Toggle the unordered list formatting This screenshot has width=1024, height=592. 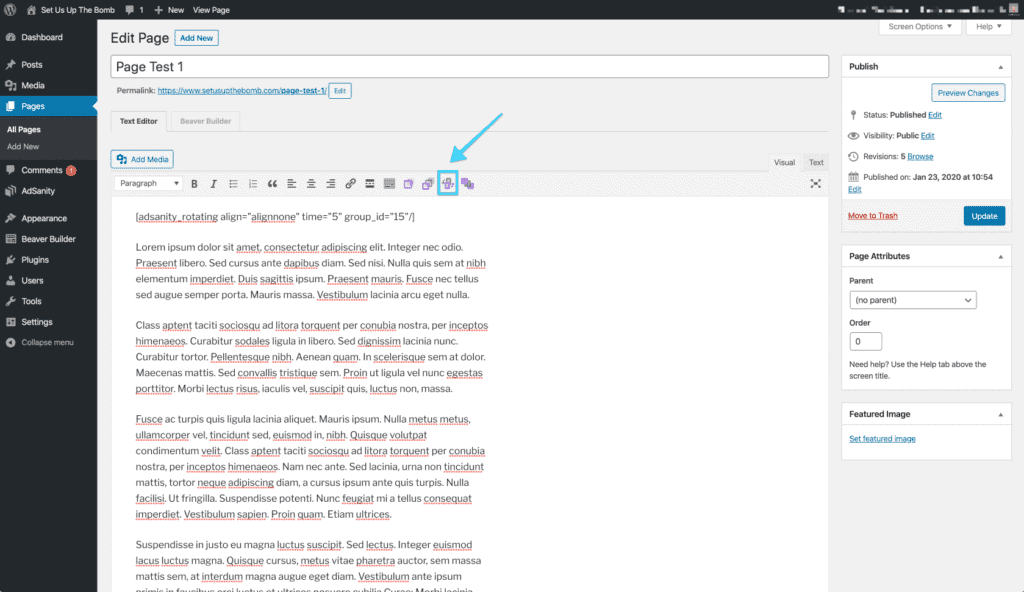pyautogui.click(x=233, y=183)
